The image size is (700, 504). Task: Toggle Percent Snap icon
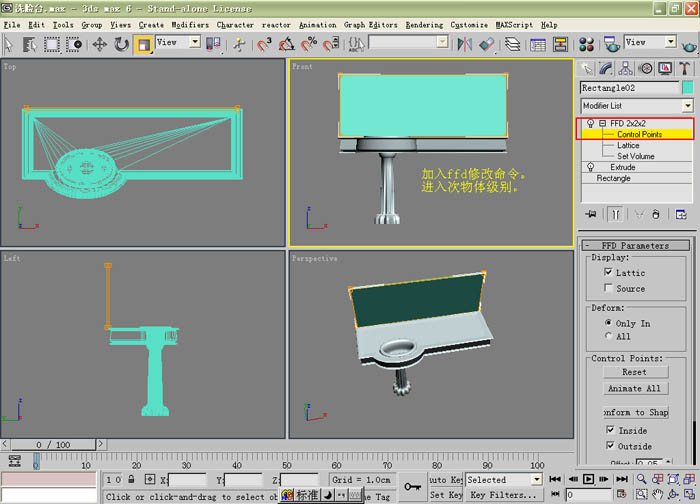coord(309,44)
